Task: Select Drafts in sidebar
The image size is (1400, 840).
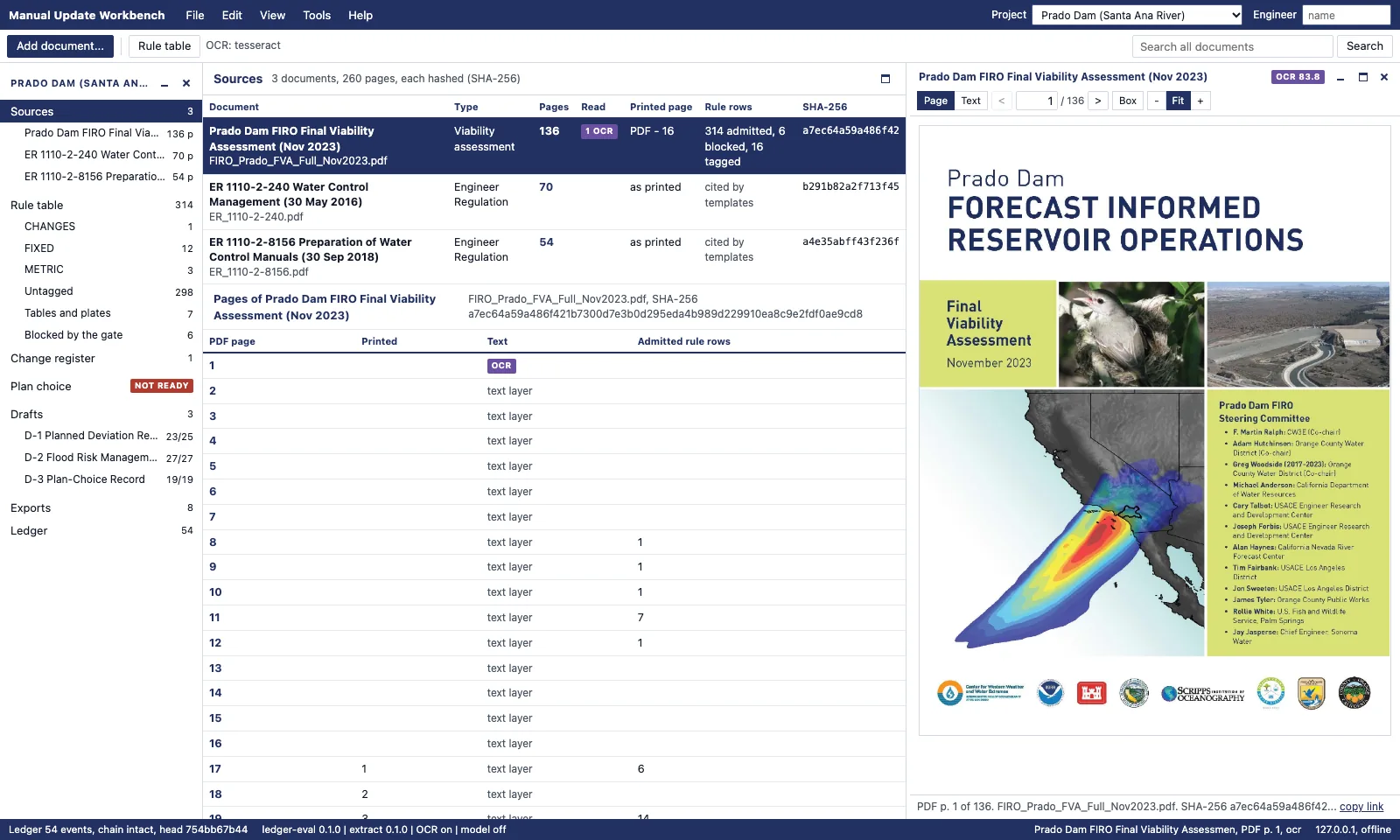Action: [x=101, y=414]
